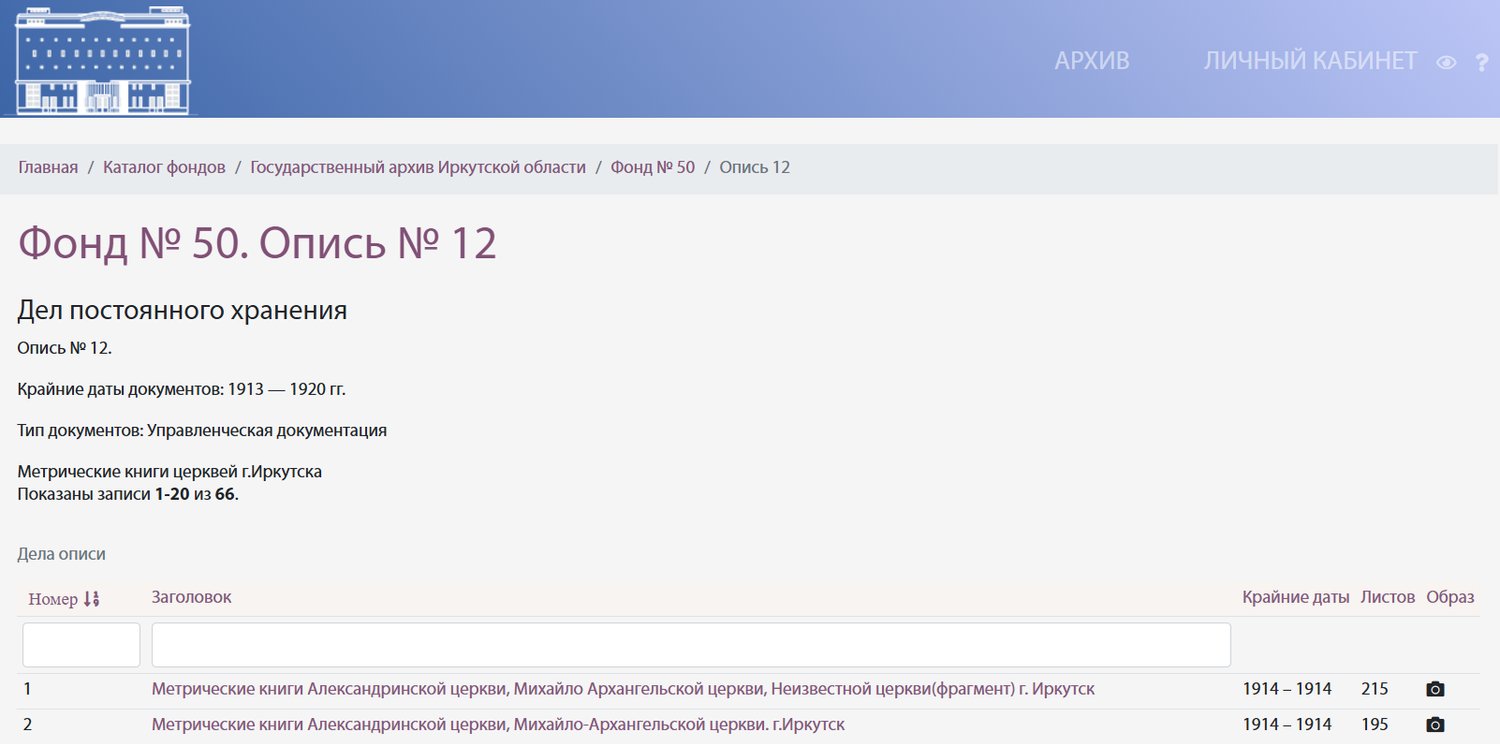Click the Крайние даты документов: 1913 — 1920 line

[181, 389]
